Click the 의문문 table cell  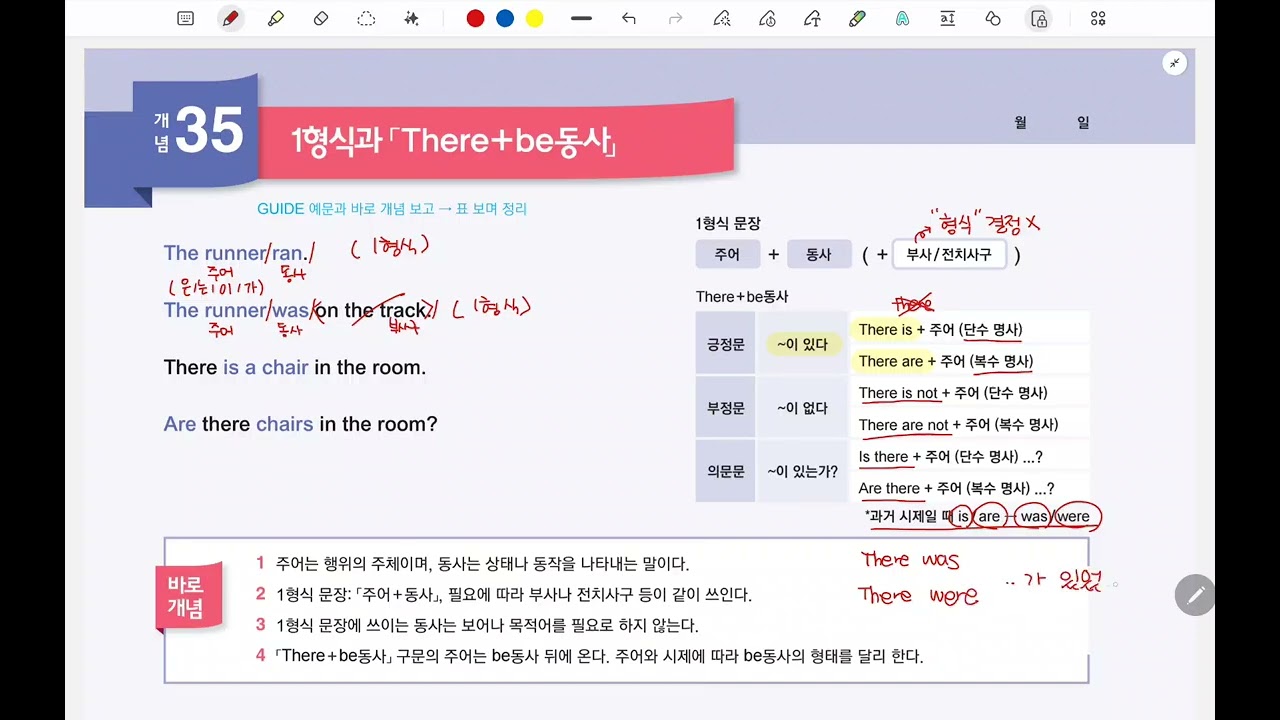pyautogui.click(x=725, y=471)
